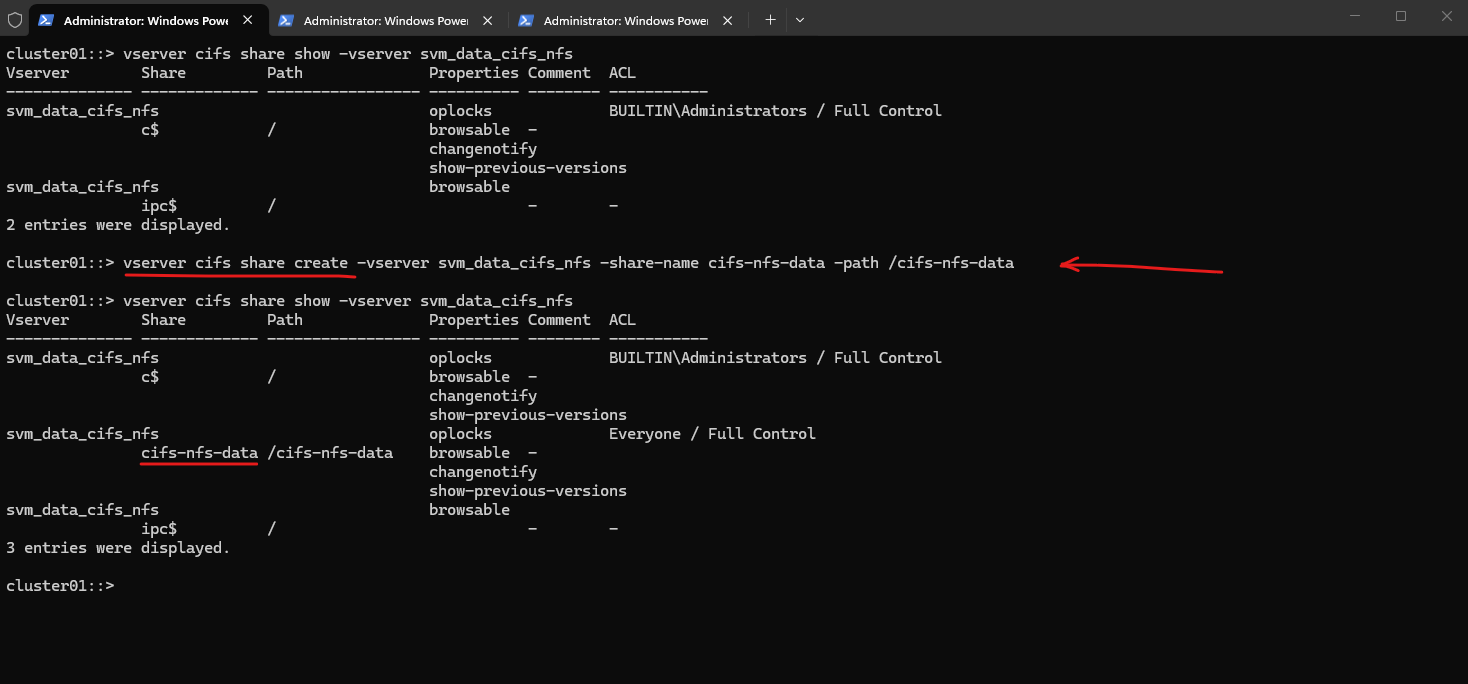Click the PowerShell icon on the third tab

(x=526, y=20)
